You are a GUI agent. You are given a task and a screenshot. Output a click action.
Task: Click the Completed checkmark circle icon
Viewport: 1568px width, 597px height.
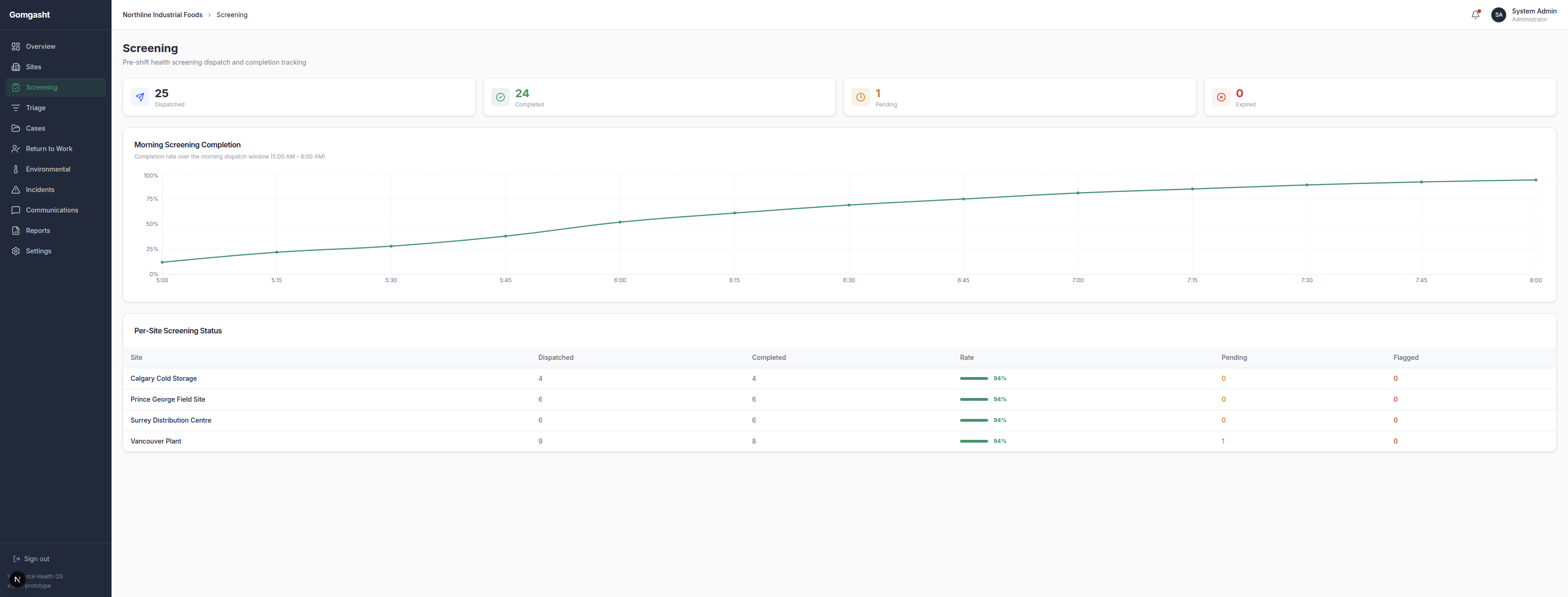[x=501, y=97]
